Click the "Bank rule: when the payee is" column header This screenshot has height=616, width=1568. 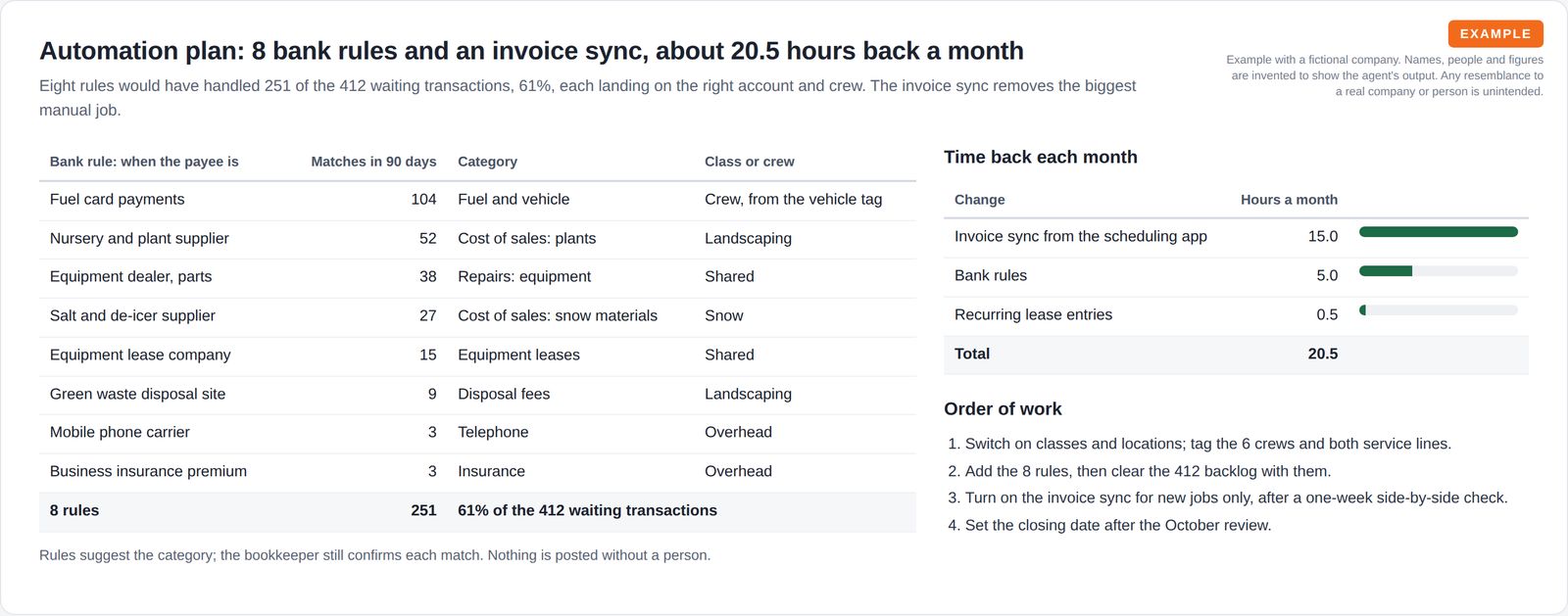[144, 162]
